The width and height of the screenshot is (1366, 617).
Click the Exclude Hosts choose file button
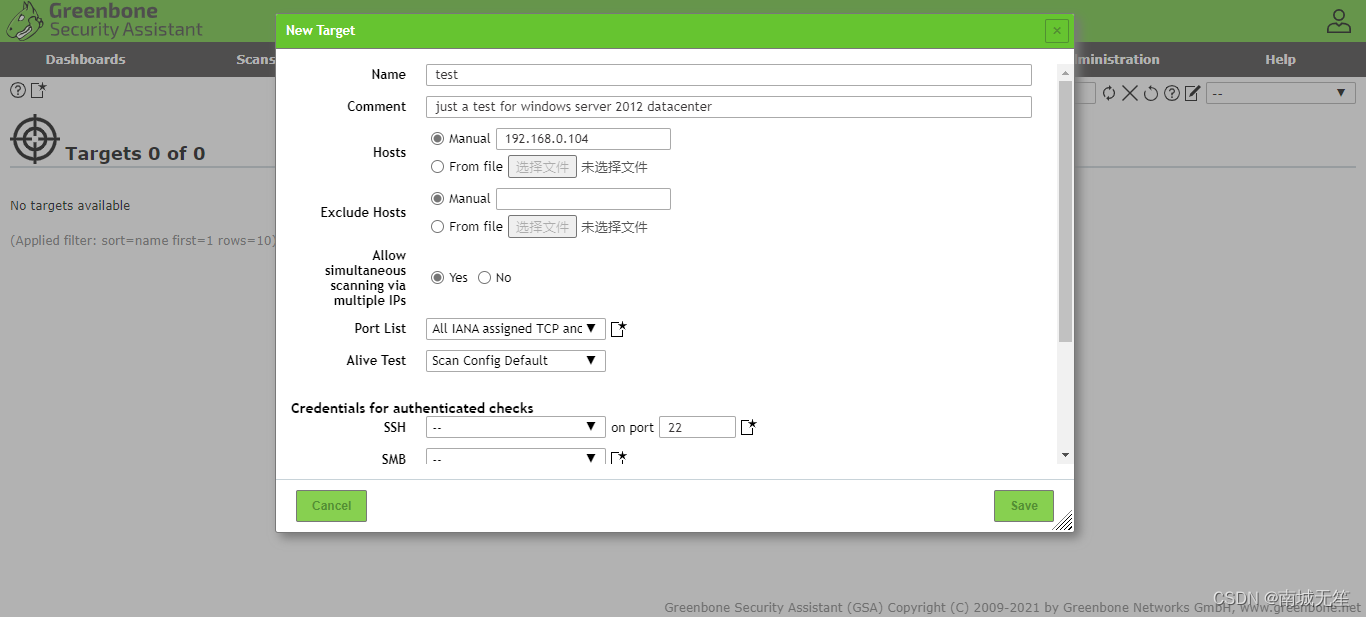pos(542,227)
